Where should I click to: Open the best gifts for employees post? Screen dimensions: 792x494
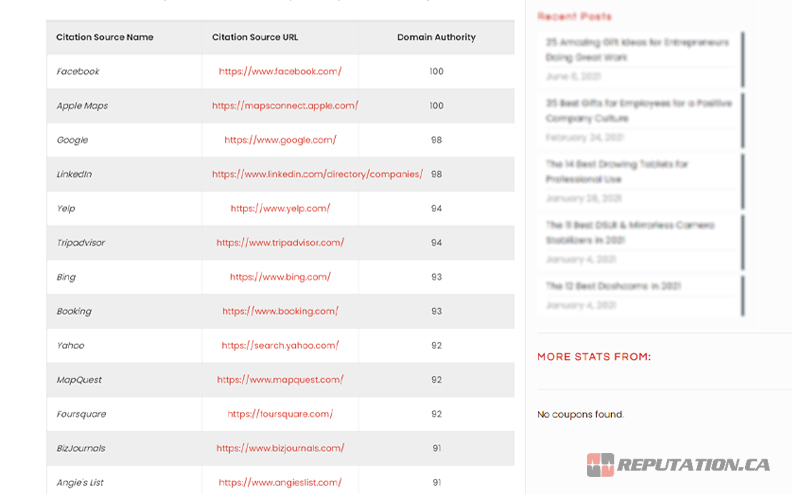pyautogui.click(x=638, y=110)
